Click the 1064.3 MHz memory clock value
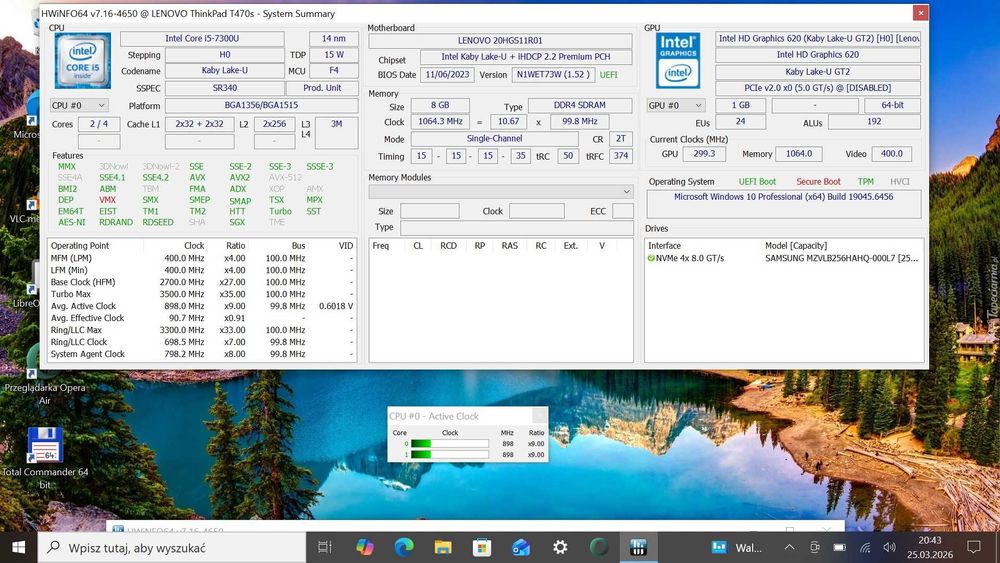 pyautogui.click(x=440, y=121)
